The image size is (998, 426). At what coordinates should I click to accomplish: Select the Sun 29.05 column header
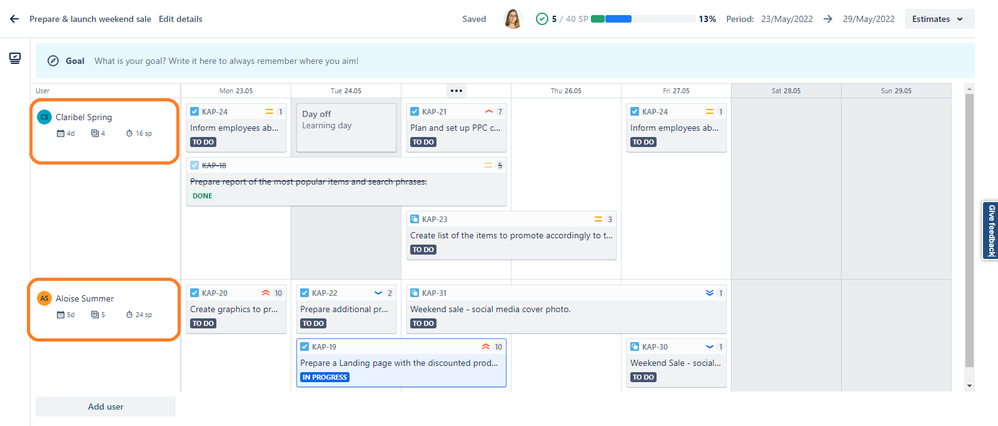(896, 91)
